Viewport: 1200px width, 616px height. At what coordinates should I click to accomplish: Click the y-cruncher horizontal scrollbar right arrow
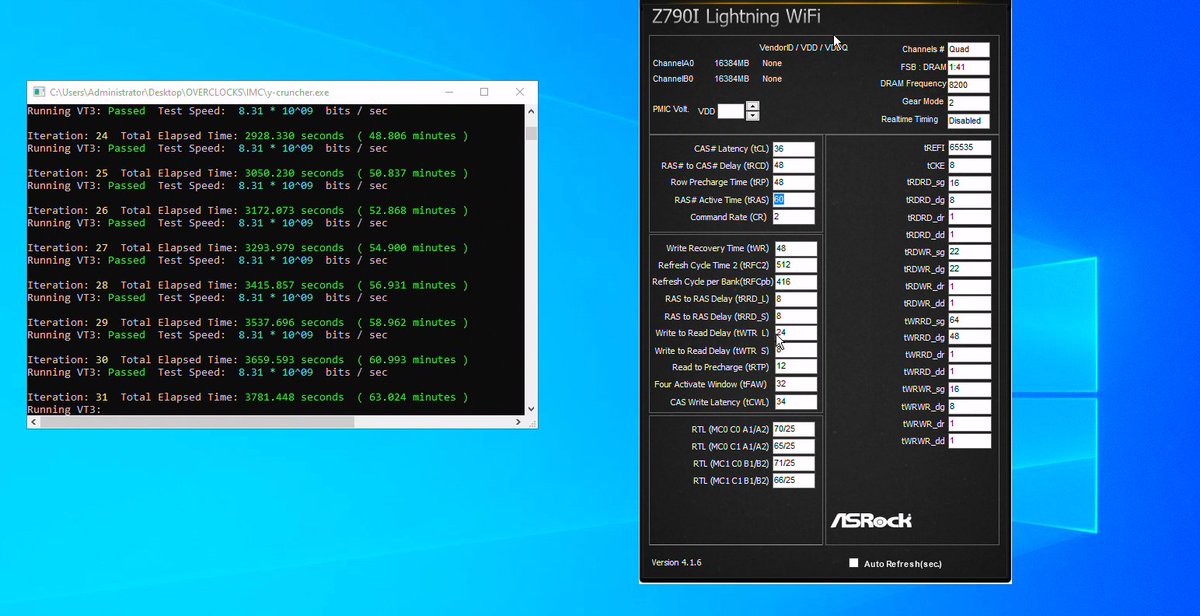tap(518, 422)
